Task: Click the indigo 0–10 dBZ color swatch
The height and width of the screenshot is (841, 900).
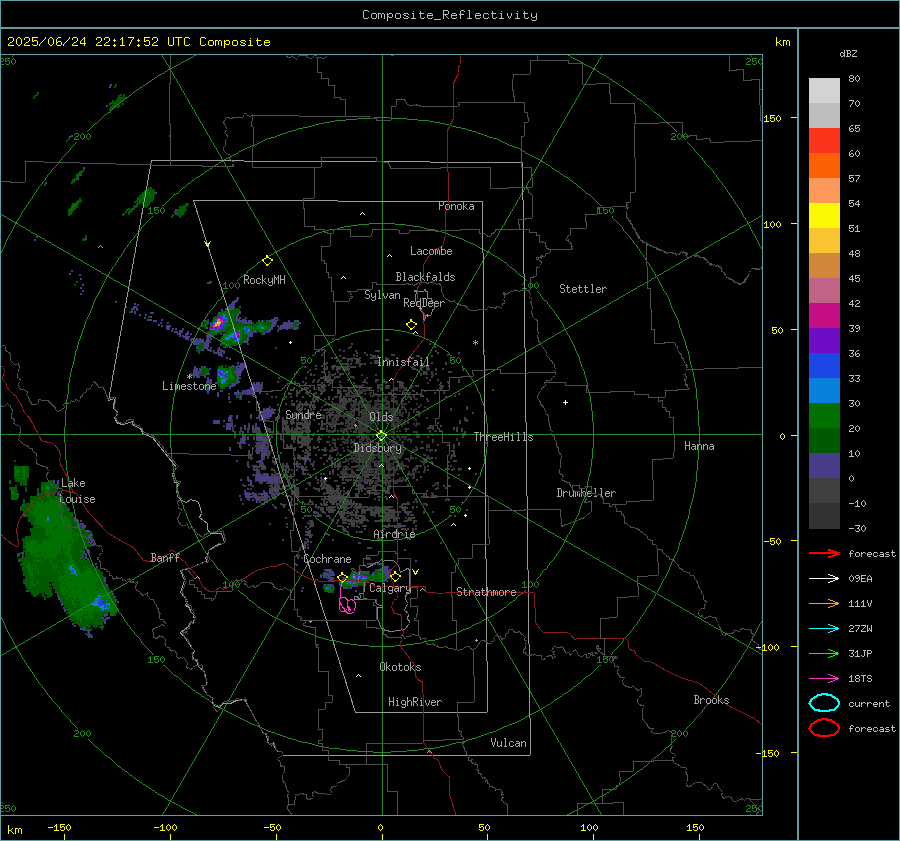Action: (x=824, y=466)
